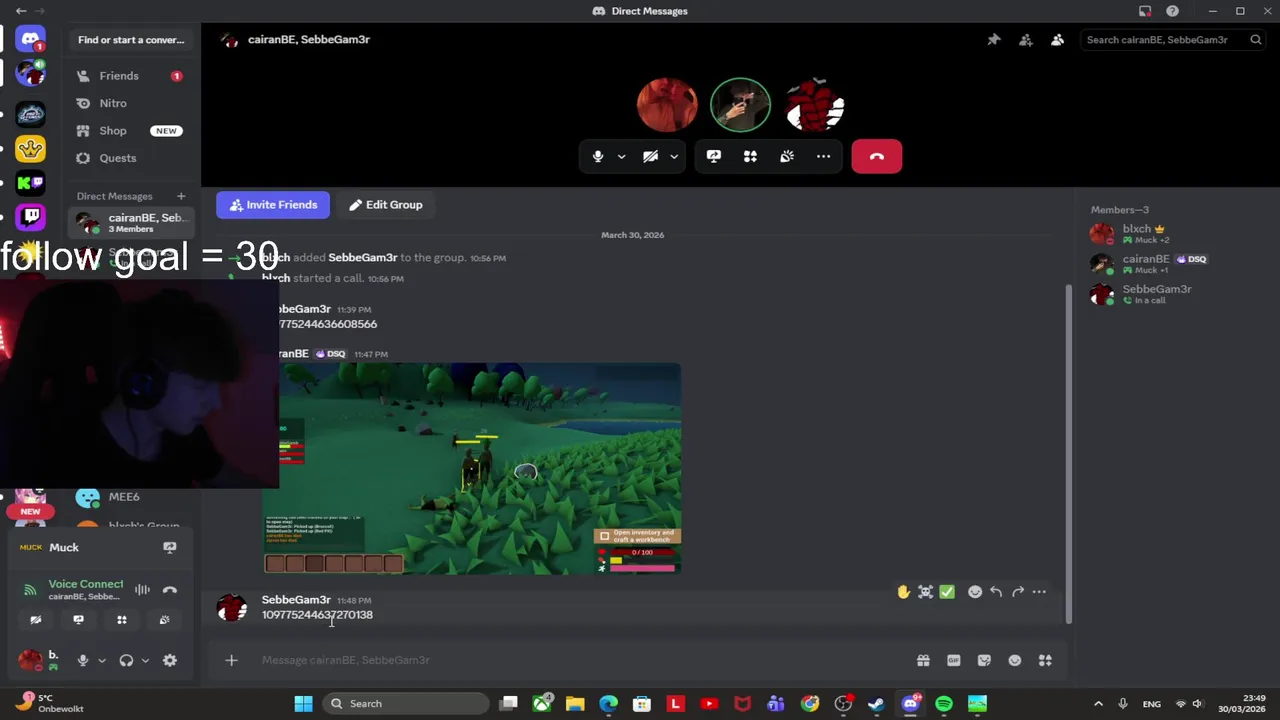Open the soundboard in call controls
This screenshot has height=720, width=1280.
coord(787,157)
